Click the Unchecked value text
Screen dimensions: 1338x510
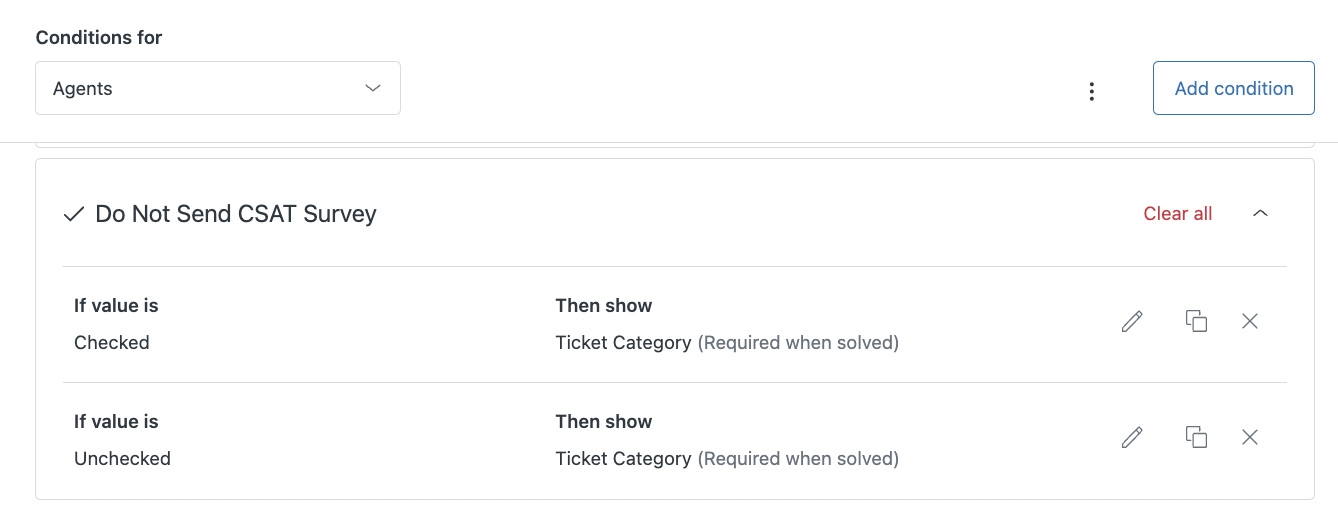coord(122,459)
